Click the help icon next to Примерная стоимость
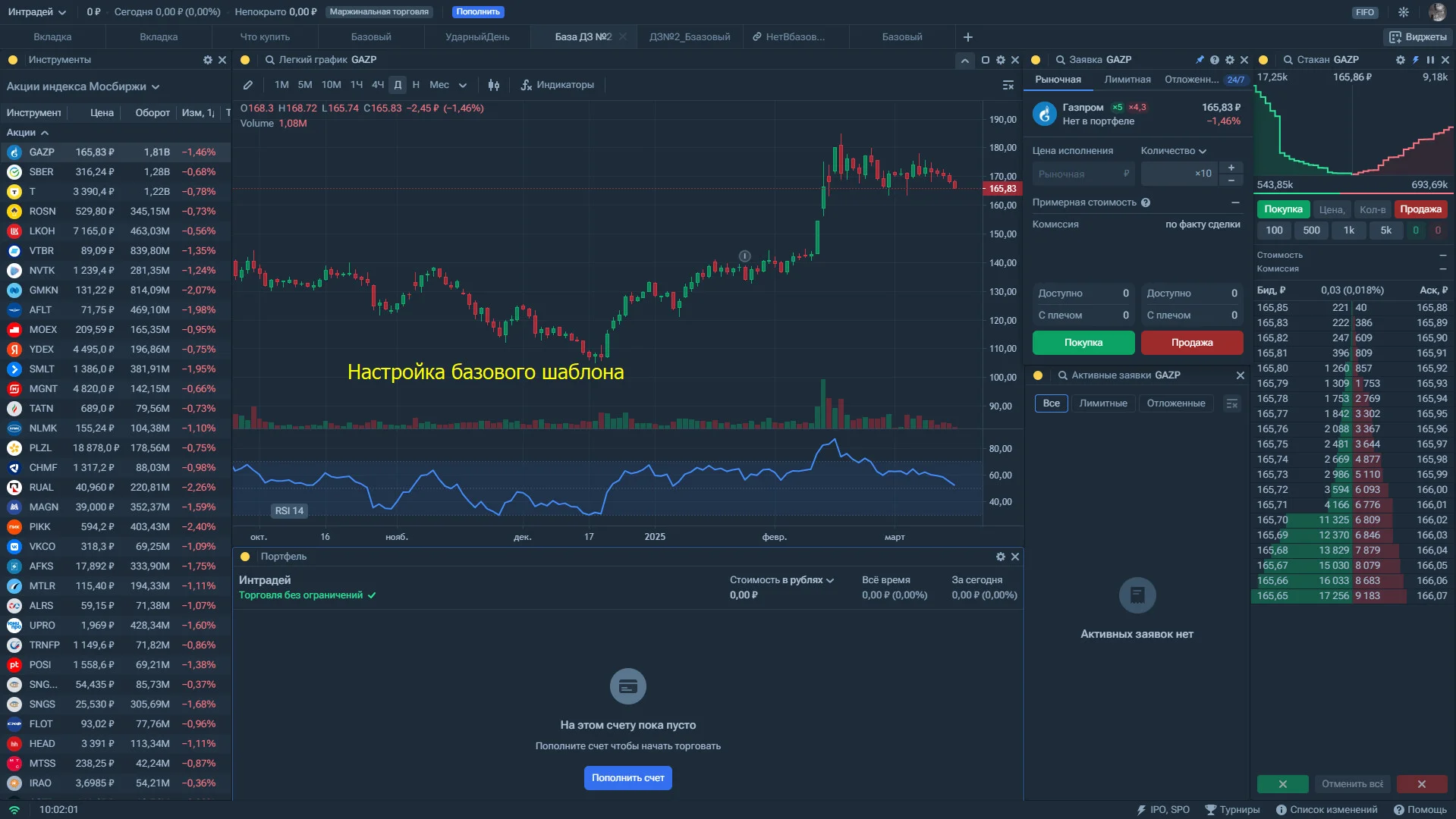Image resolution: width=1456 pixels, height=819 pixels. click(1146, 202)
